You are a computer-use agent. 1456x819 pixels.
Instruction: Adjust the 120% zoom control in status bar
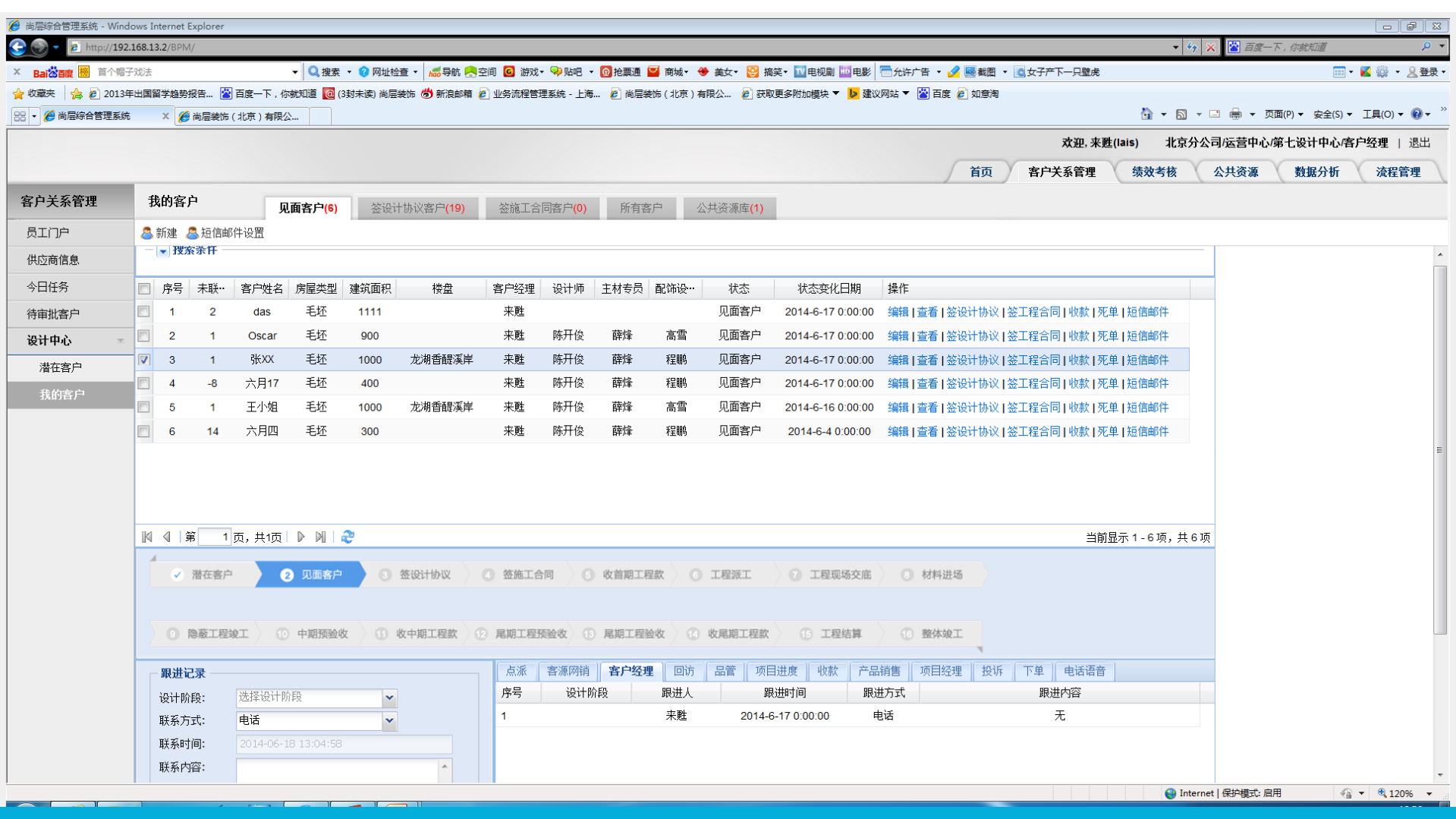(1398, 792)
